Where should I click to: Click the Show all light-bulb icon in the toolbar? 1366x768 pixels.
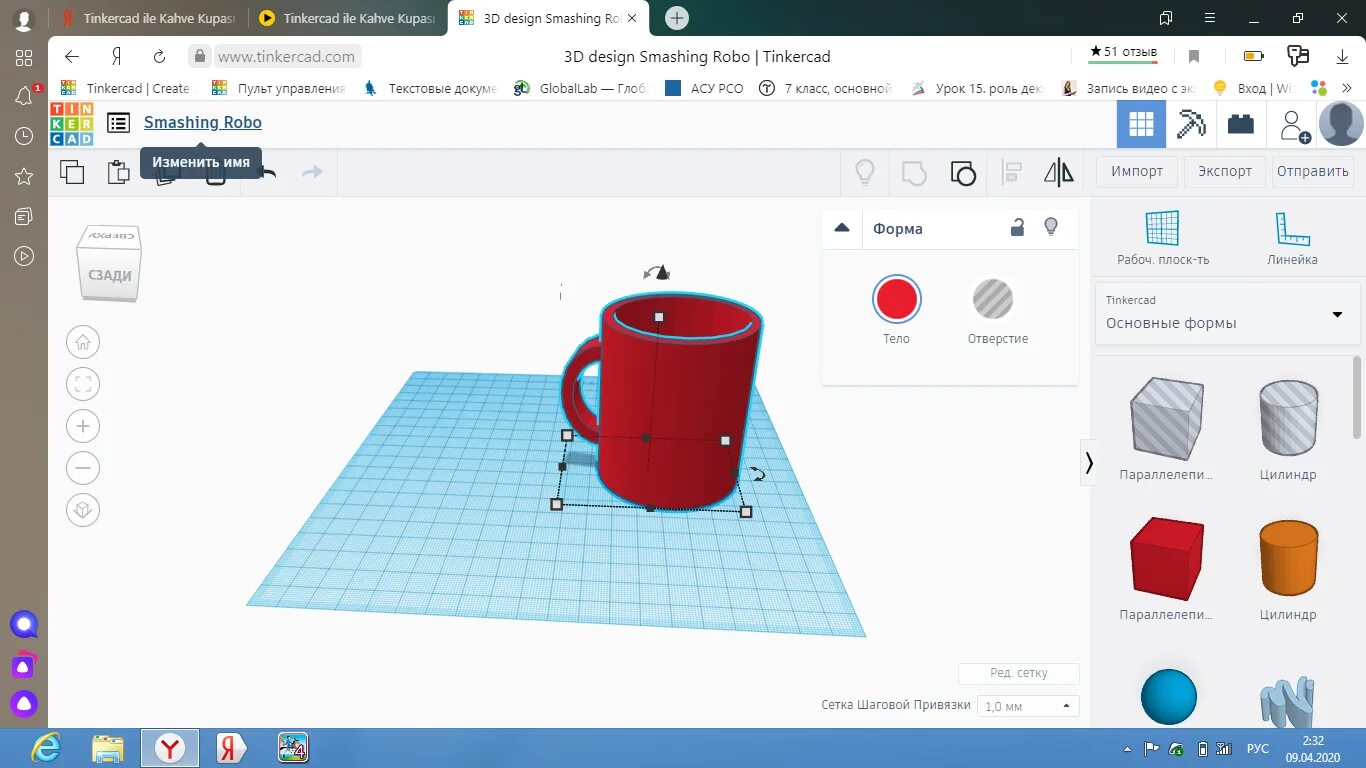pyautogui.click(x=865, y=172)
